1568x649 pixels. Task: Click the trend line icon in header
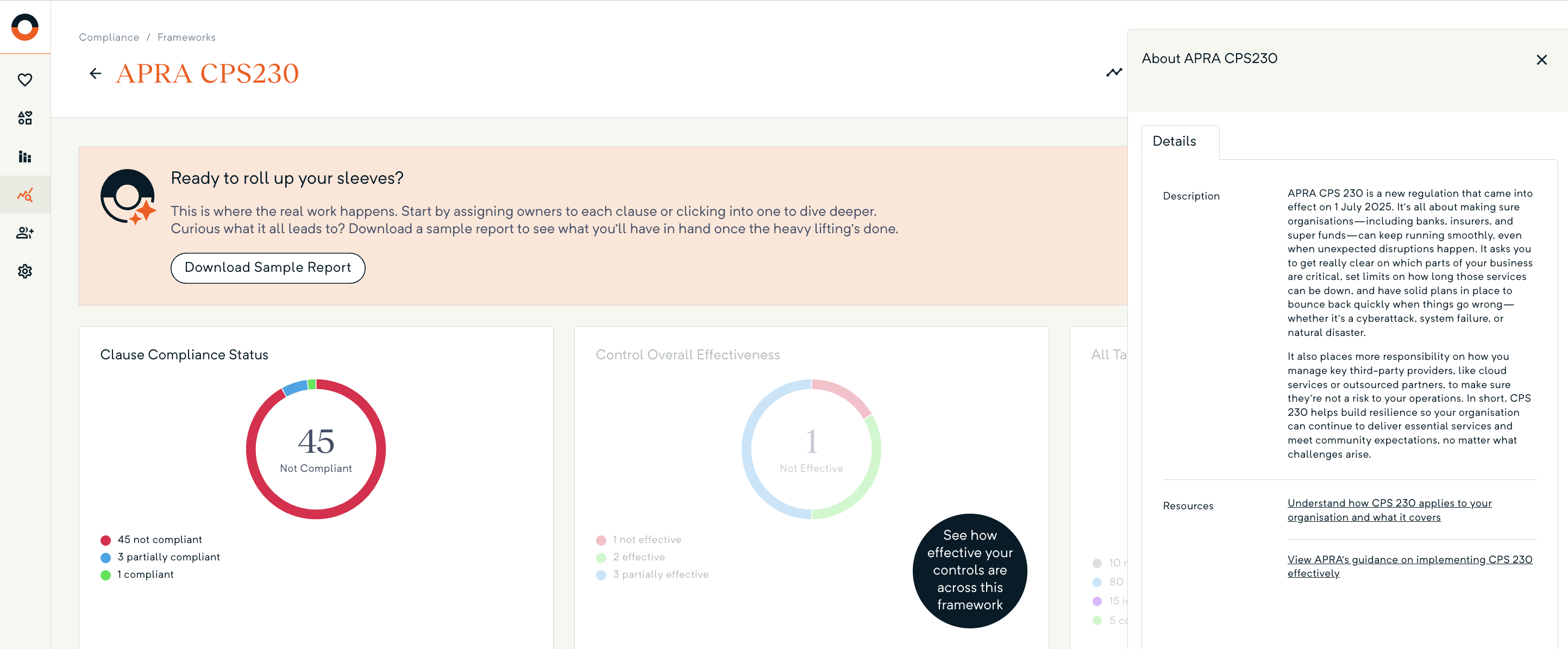1113,72
